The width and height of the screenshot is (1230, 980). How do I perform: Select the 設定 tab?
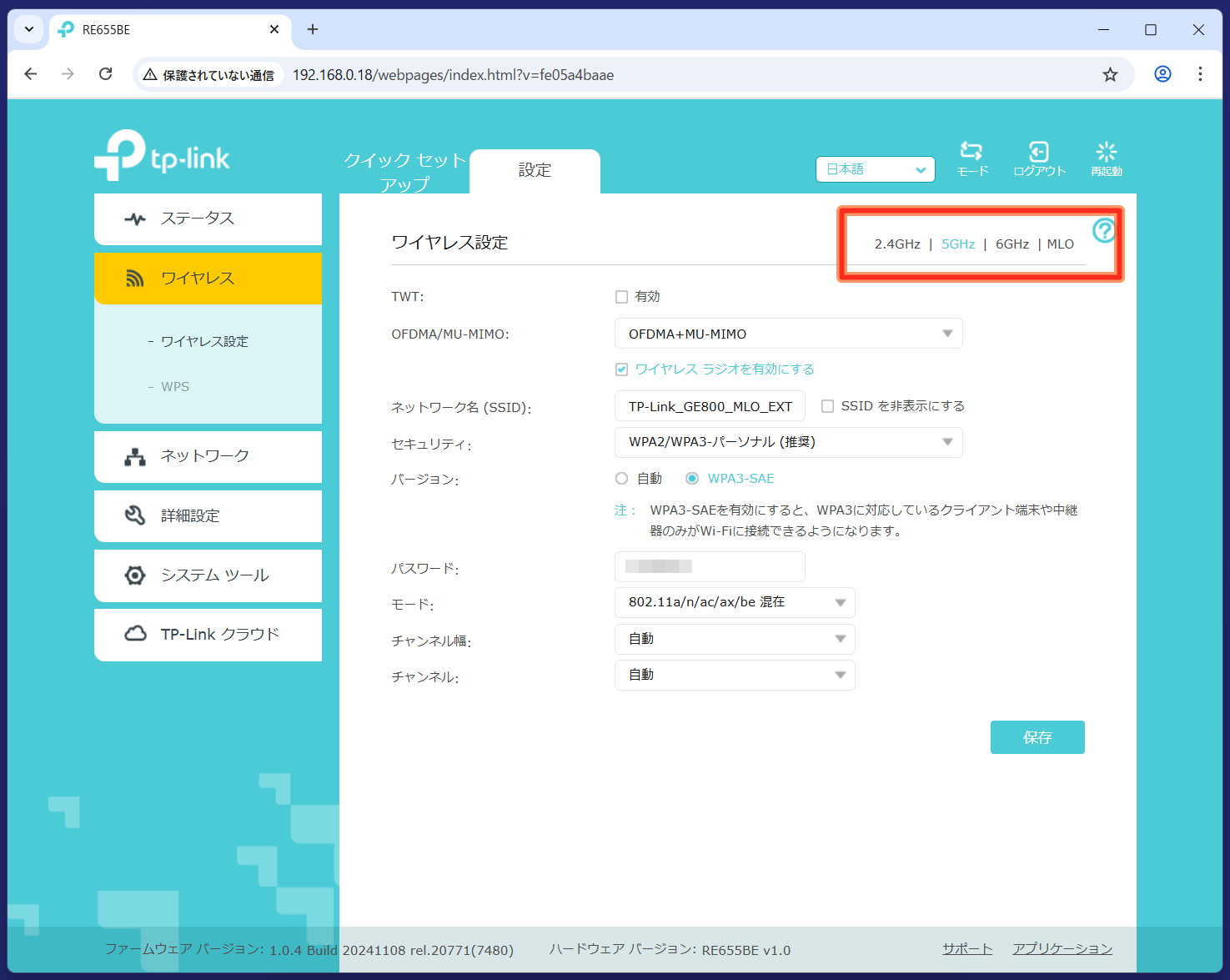click(x=535, y=171)
